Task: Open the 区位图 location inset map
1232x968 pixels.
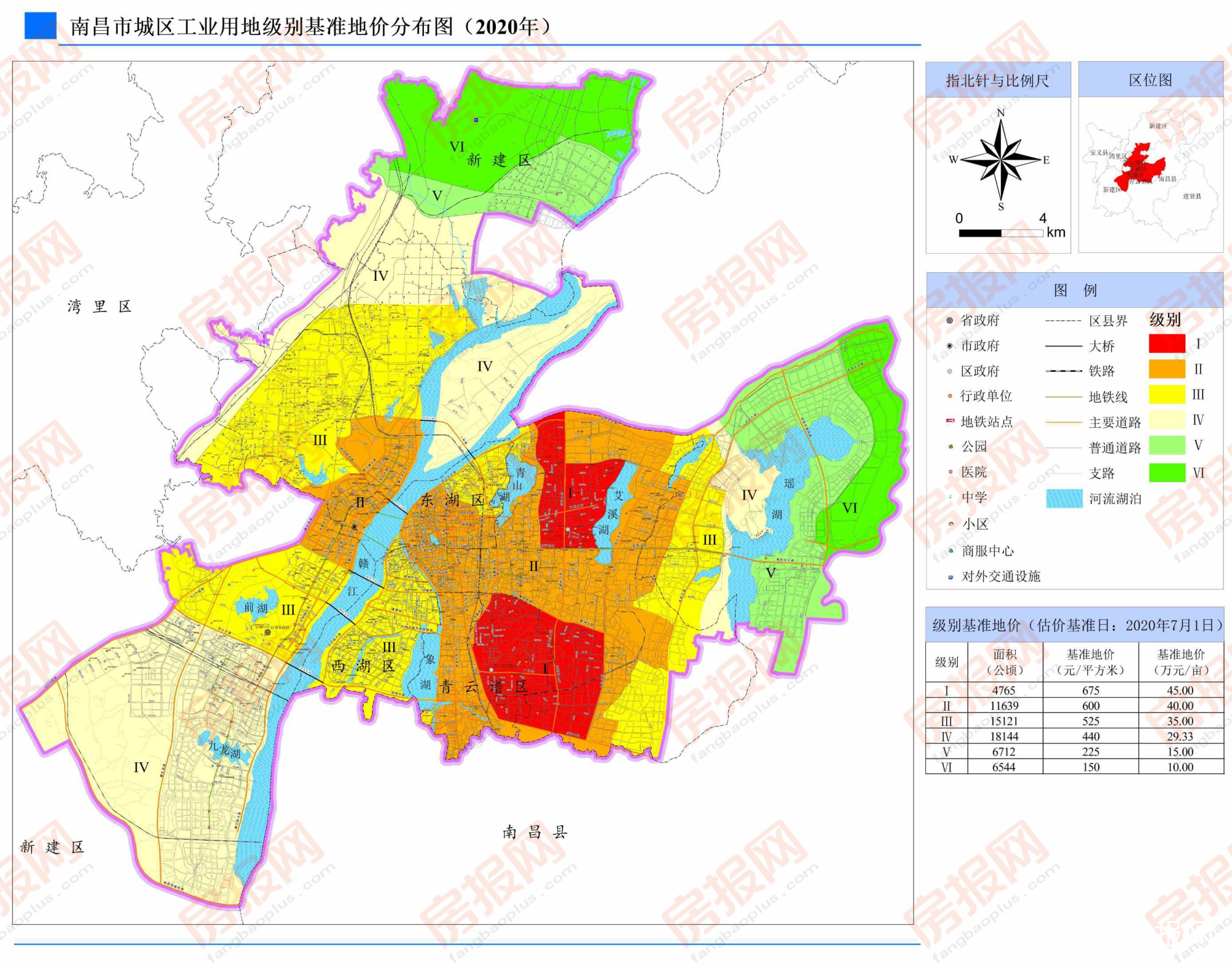Action: 1151,175
